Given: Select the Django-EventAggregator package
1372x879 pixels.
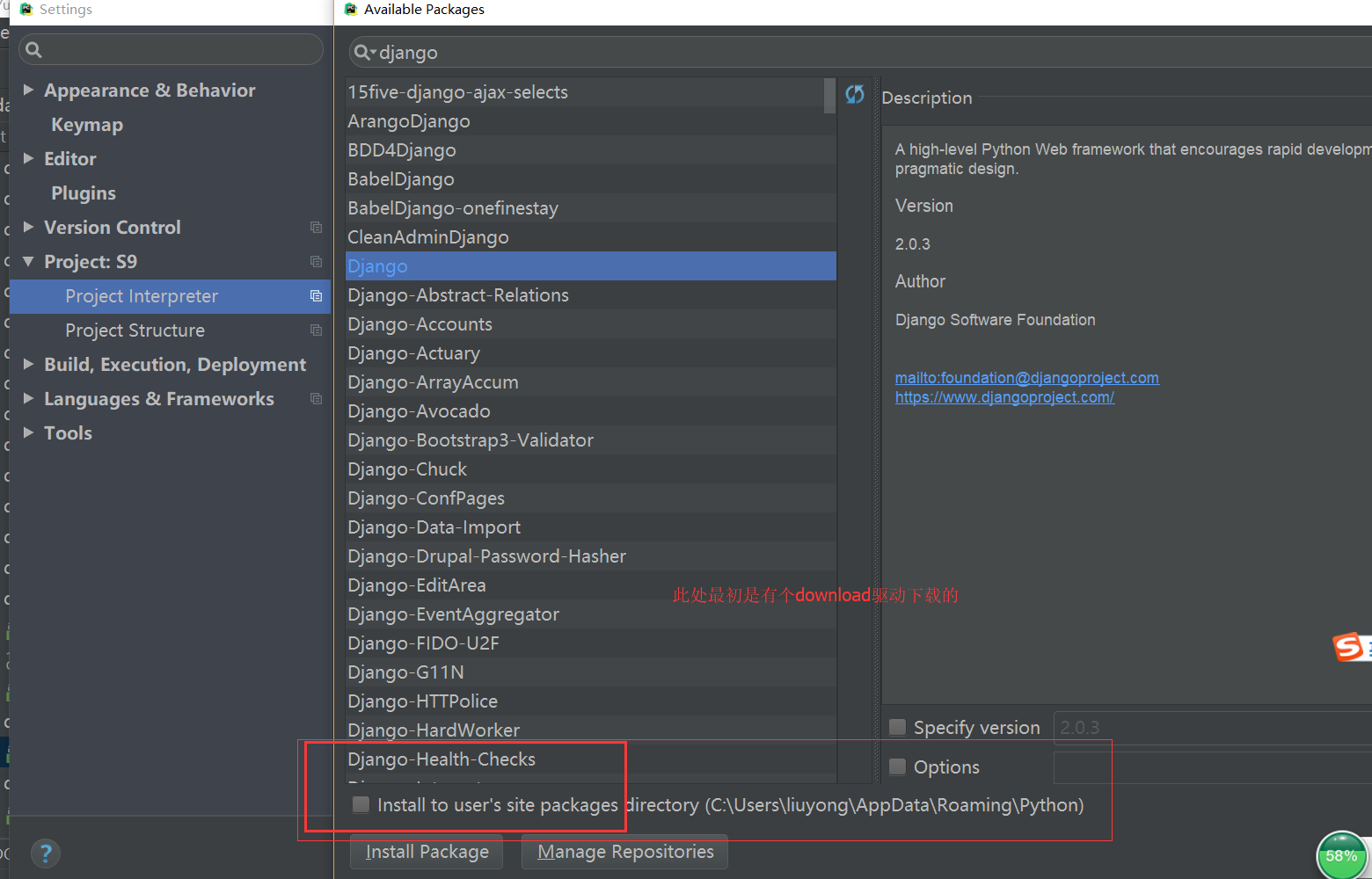Looking at the screenshot, I should tap(591, 614).
